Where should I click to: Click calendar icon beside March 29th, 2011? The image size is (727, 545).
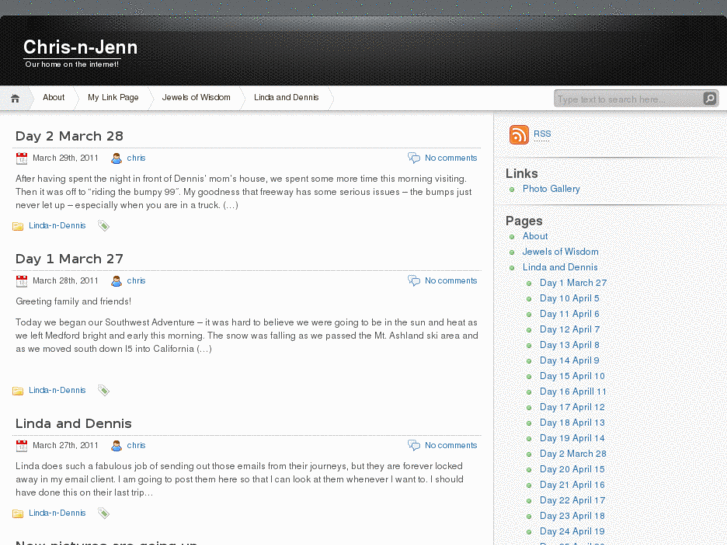[x=21, y=158]
